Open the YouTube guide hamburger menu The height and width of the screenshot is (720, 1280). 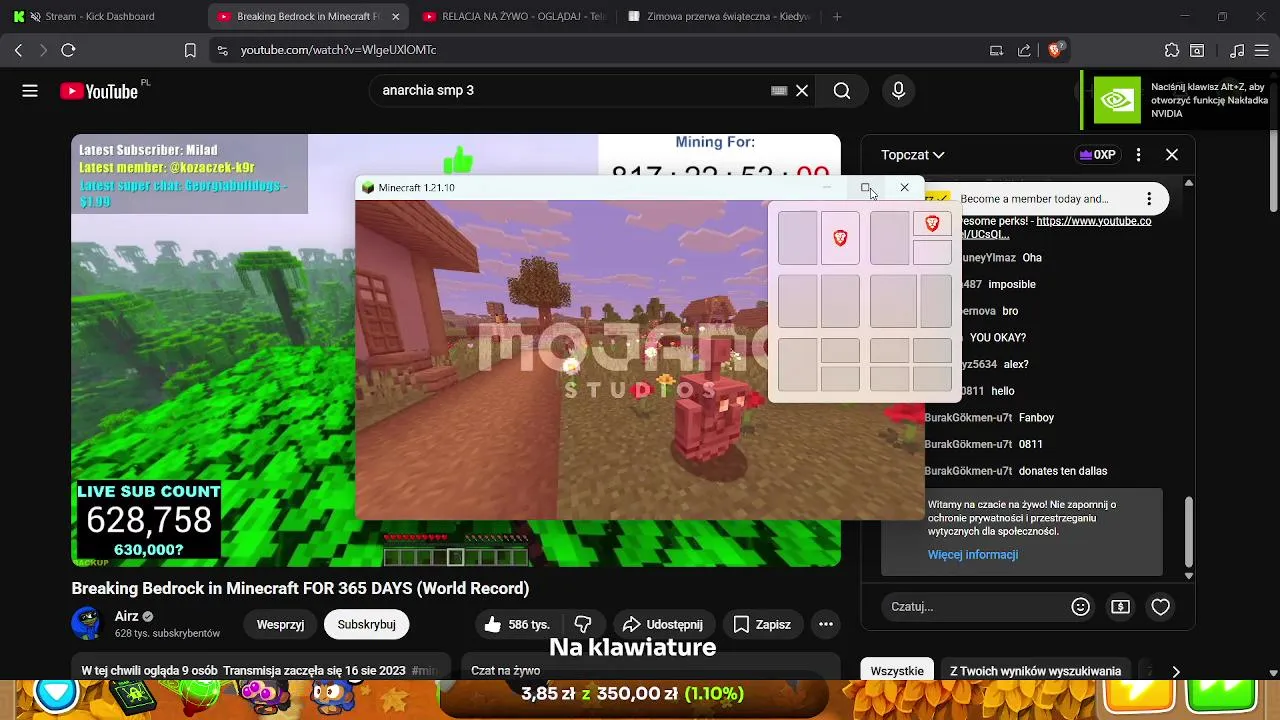tap(30, 91)
